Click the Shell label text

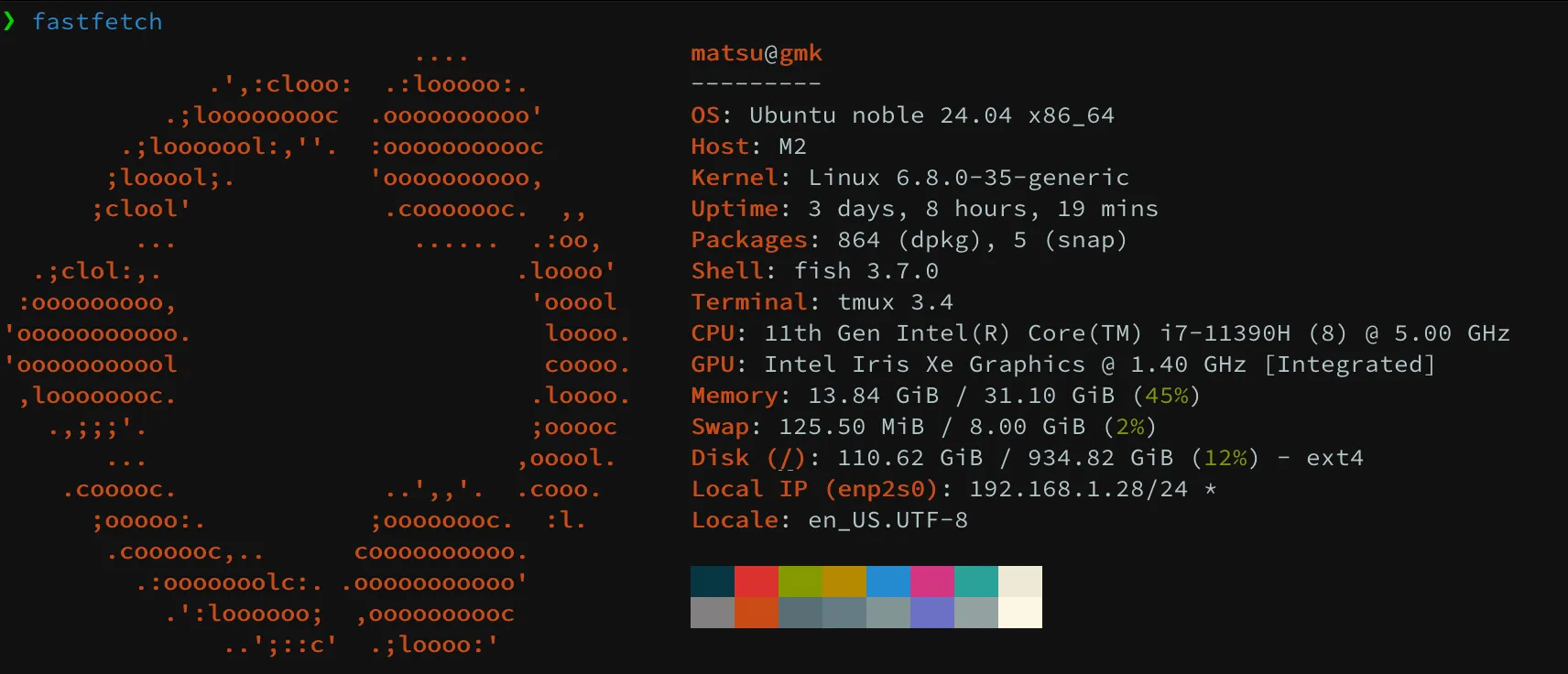(x=727, y=271)
